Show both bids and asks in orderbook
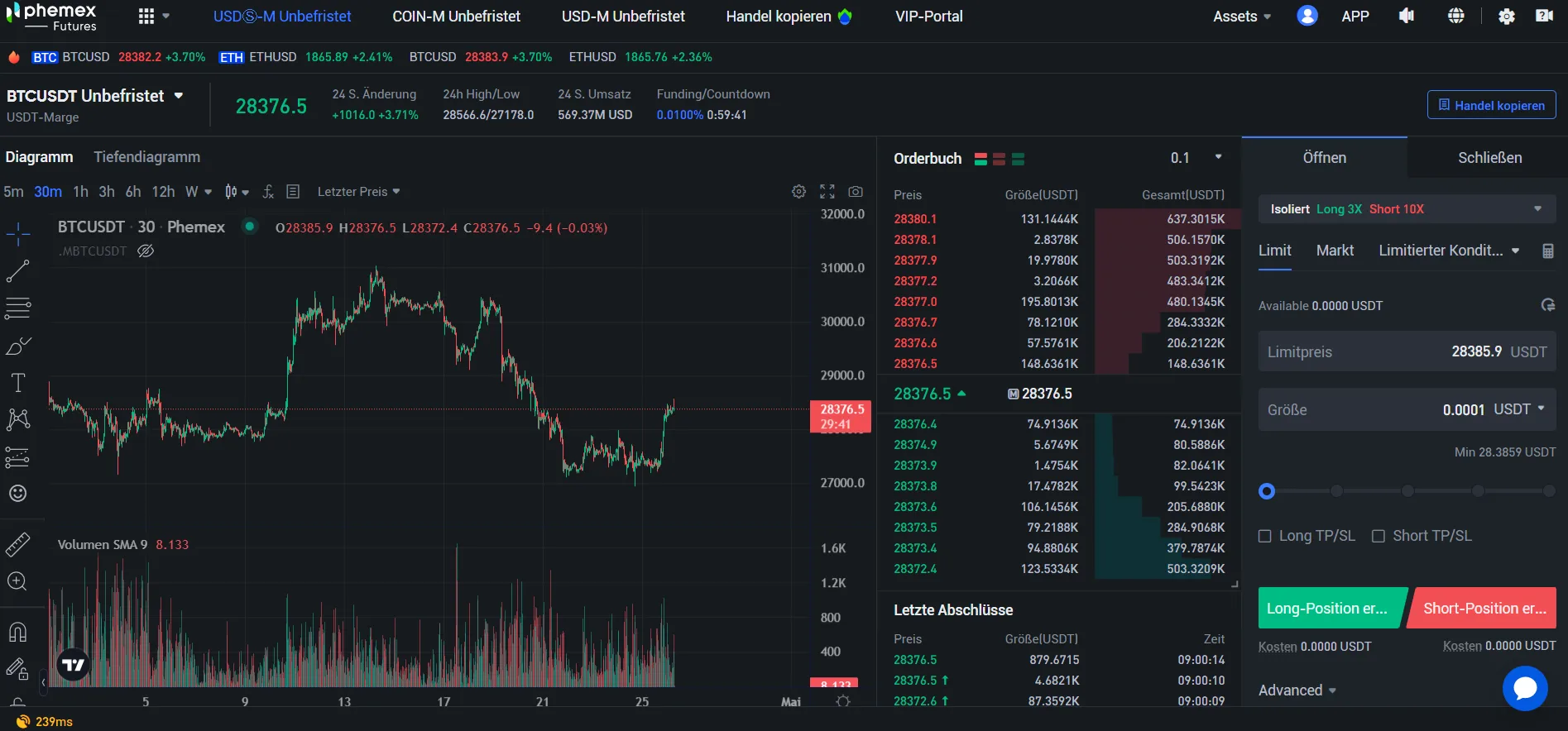1568x731 pixels. click(x=981, y=159)
